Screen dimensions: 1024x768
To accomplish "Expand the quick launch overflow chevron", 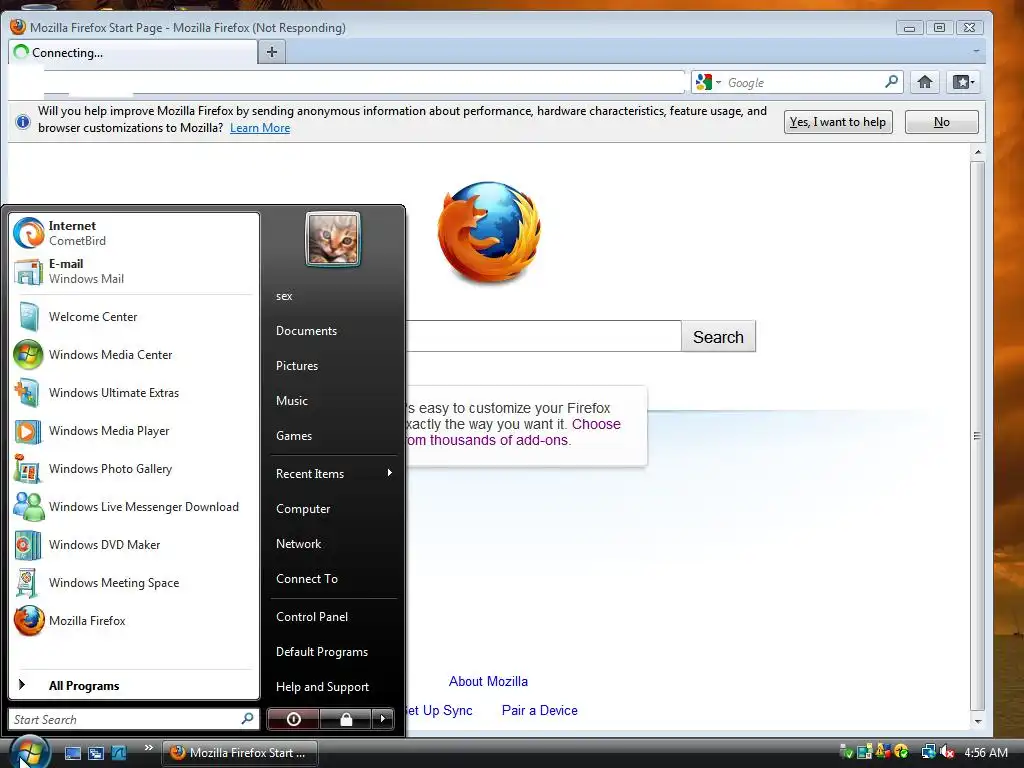I will point(149,748).
